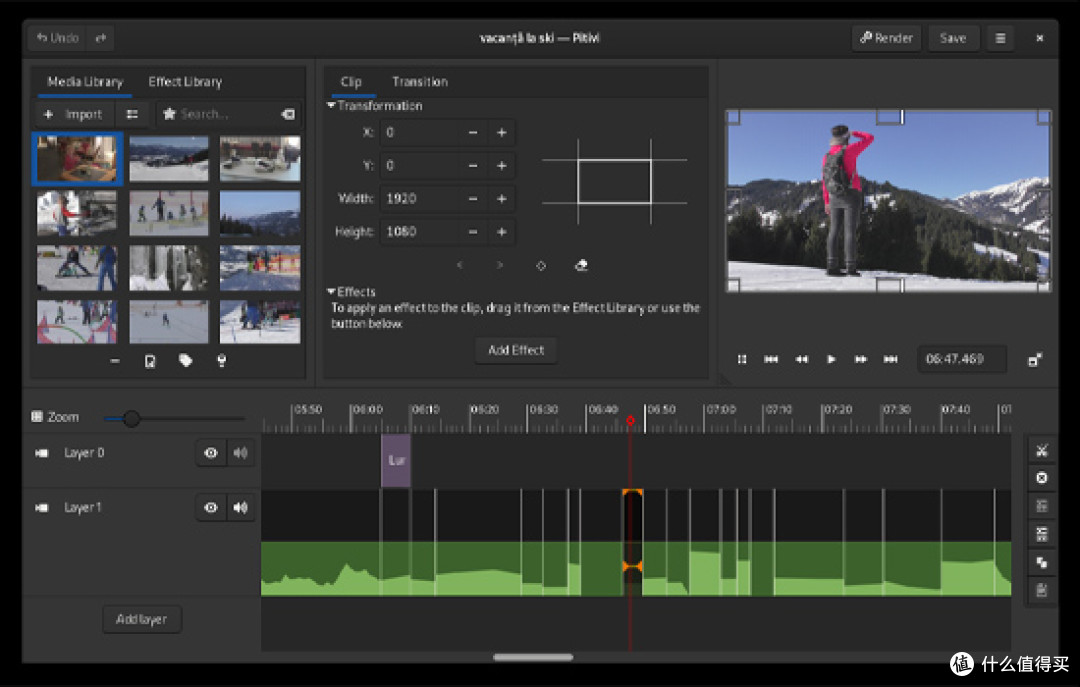The height and width of the screenshot is (687, 1080).
Task: Click the redo arrow icon
Action: [x=101, y=38]
